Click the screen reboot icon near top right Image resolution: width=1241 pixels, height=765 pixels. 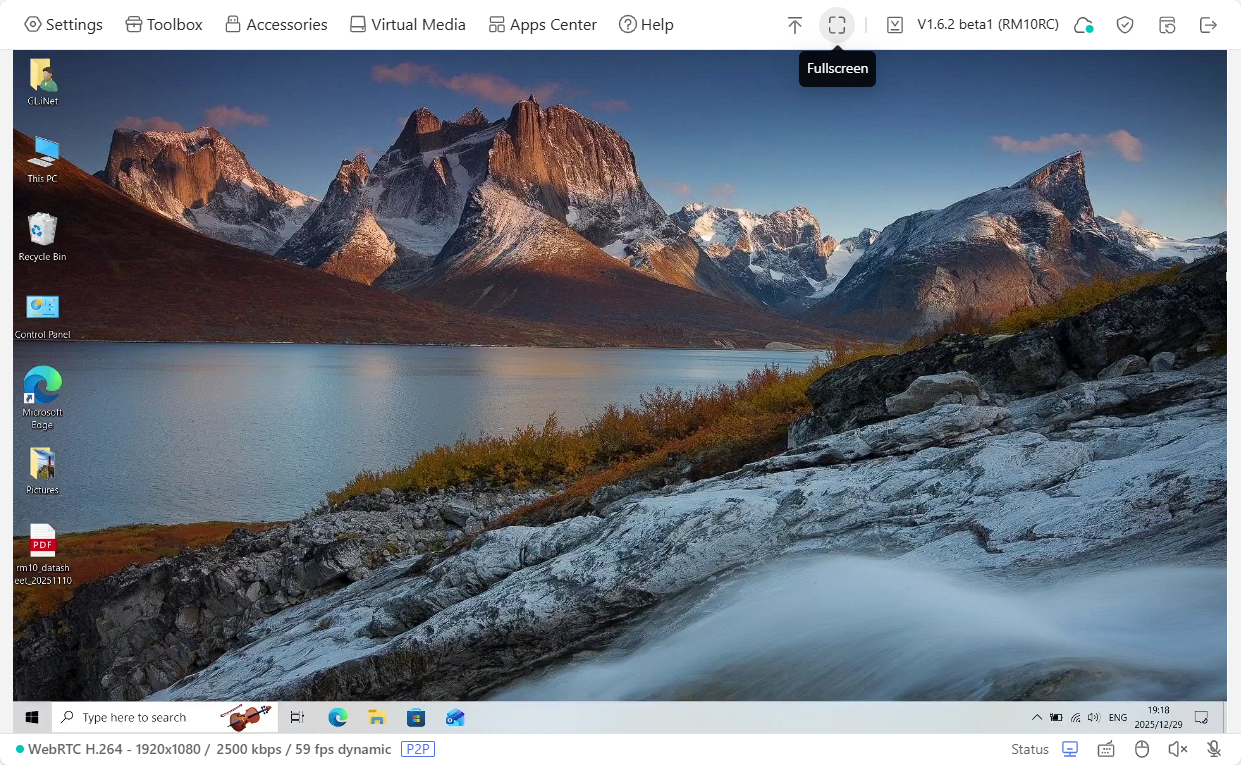pyautogui.click(x=1167, y=25)
